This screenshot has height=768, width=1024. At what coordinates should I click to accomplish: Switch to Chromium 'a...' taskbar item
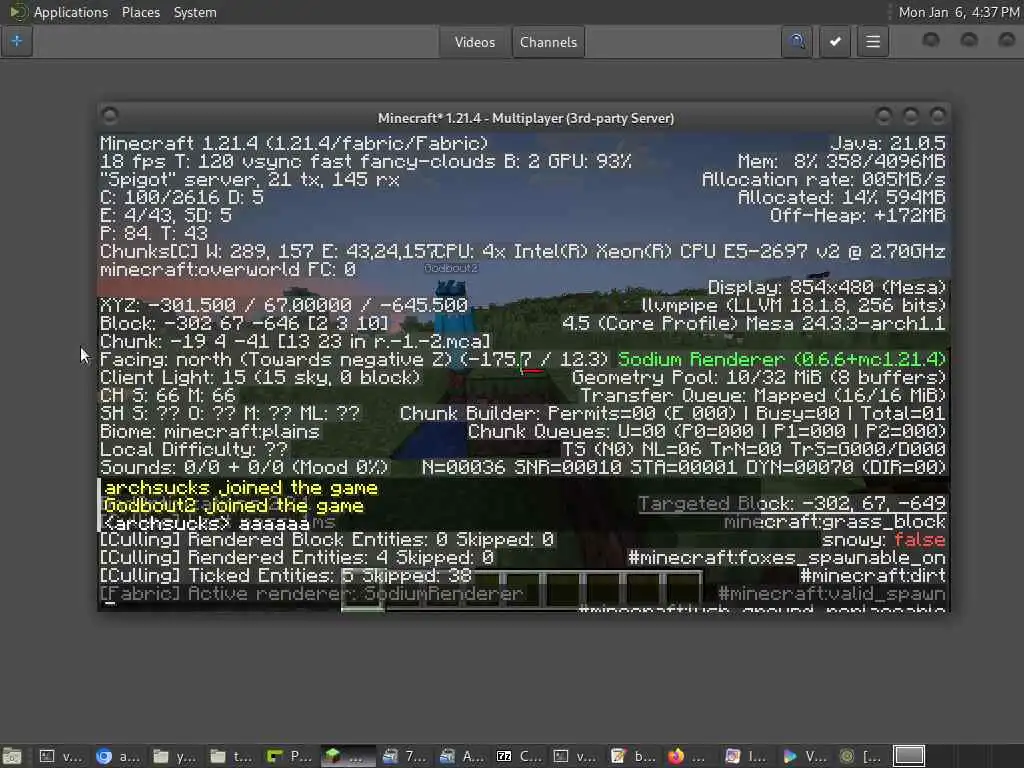pyautogui.click(x=119, y=756)
